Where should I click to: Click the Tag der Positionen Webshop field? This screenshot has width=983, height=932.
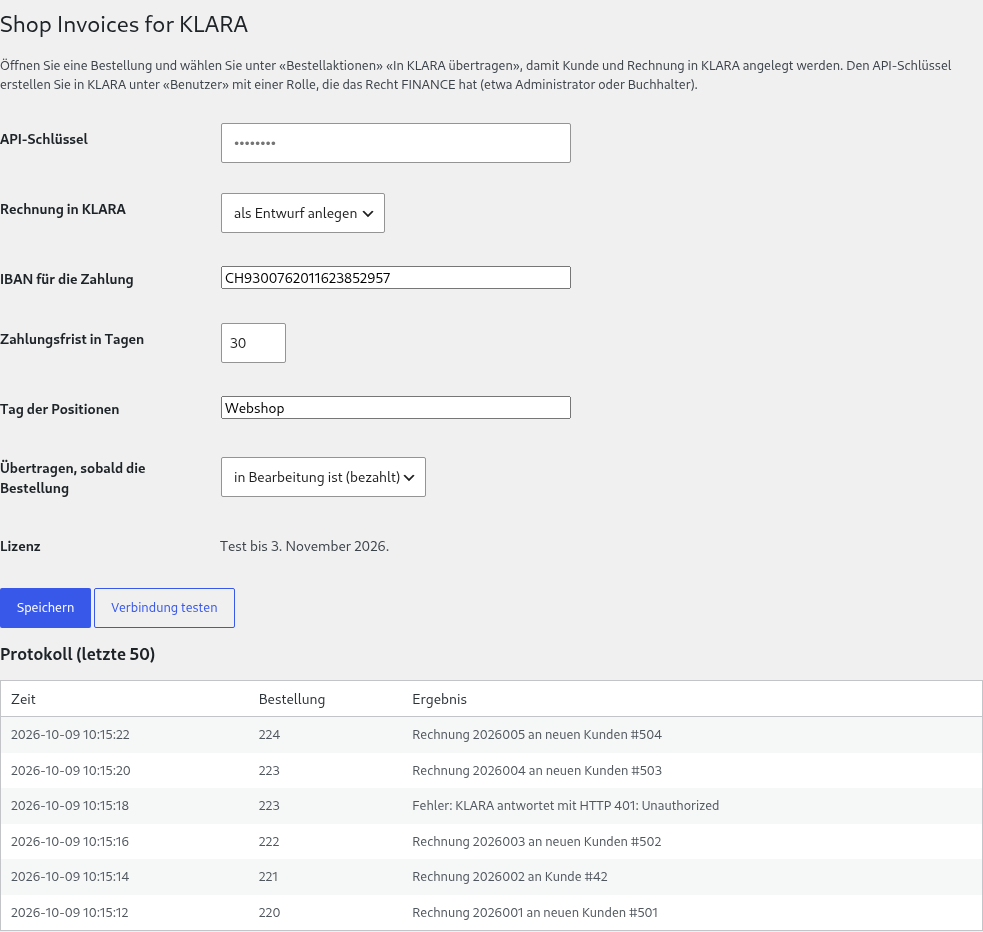click(396, 407)
